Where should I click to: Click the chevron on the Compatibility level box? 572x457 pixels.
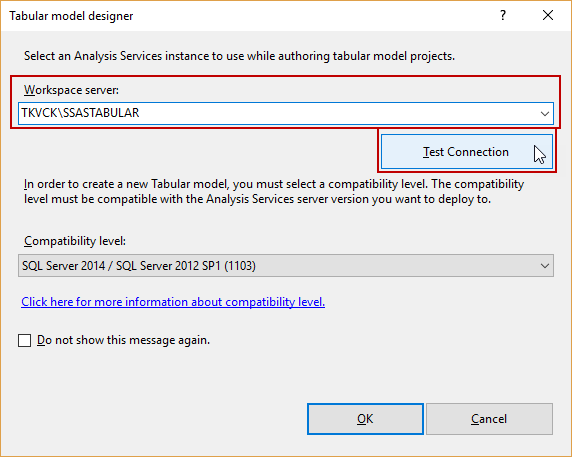coord(545,266)
